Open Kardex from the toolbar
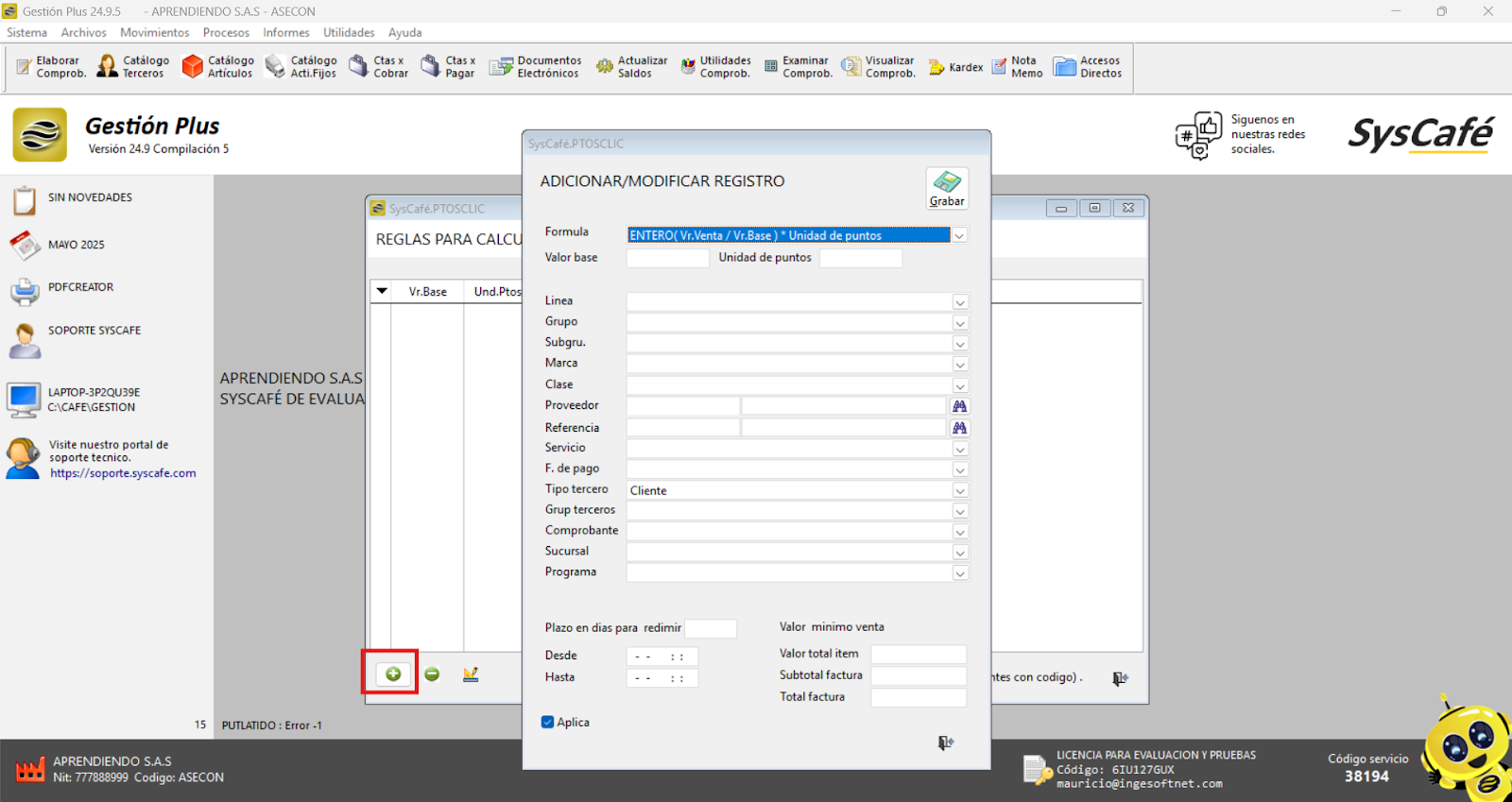The height and width of the screenshot is (802, 1512). pyautogui.click(x=956, y=67)
